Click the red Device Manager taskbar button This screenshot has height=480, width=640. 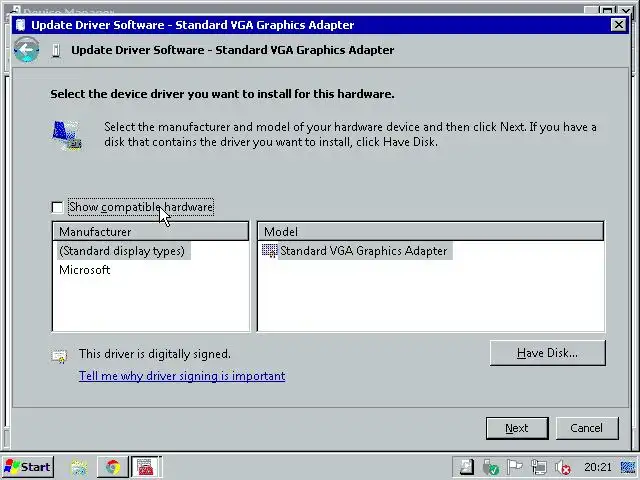pyautogui.click(x=146, y=467)
